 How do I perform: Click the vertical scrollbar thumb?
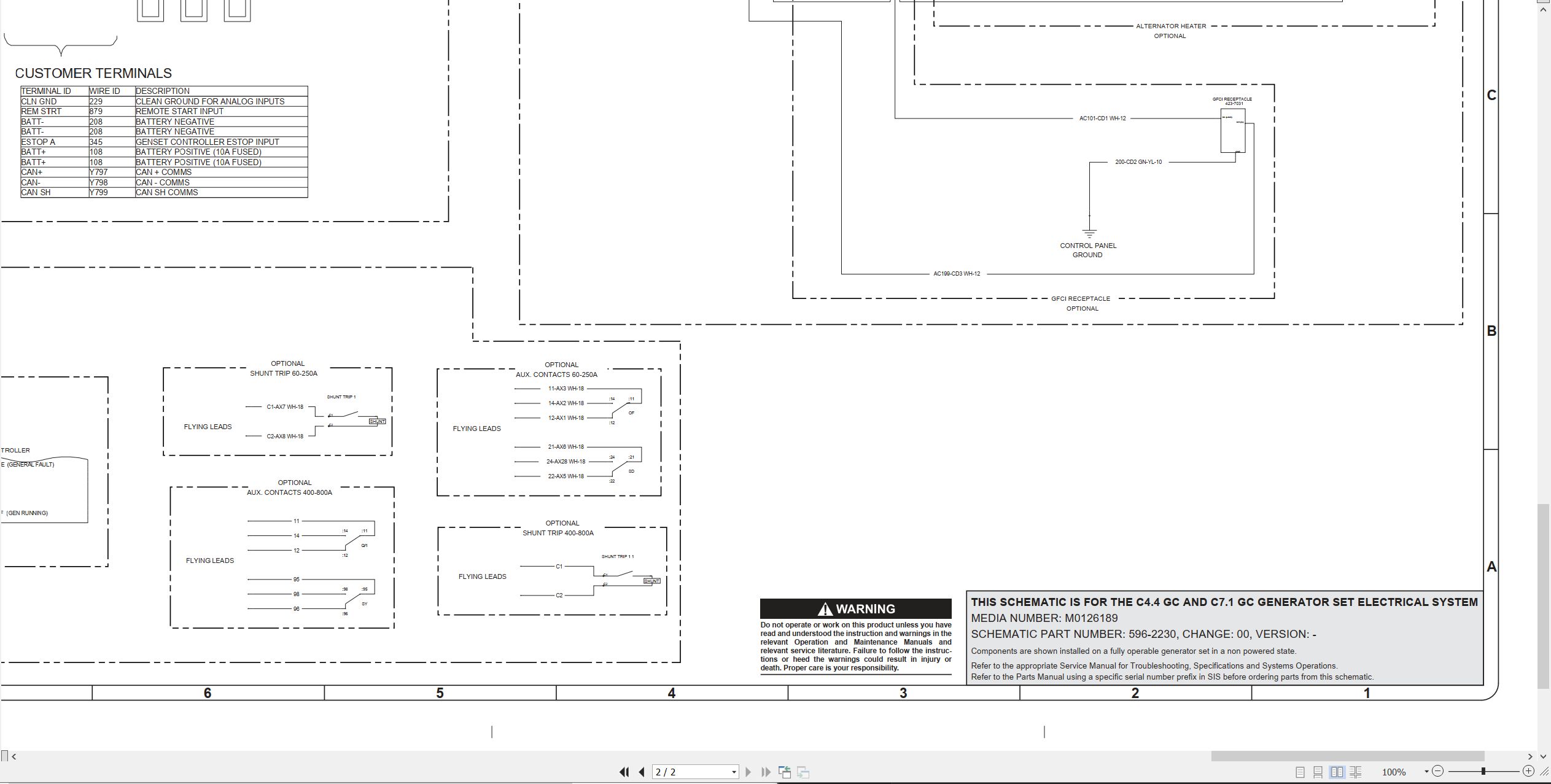(x=1544, y=597)
